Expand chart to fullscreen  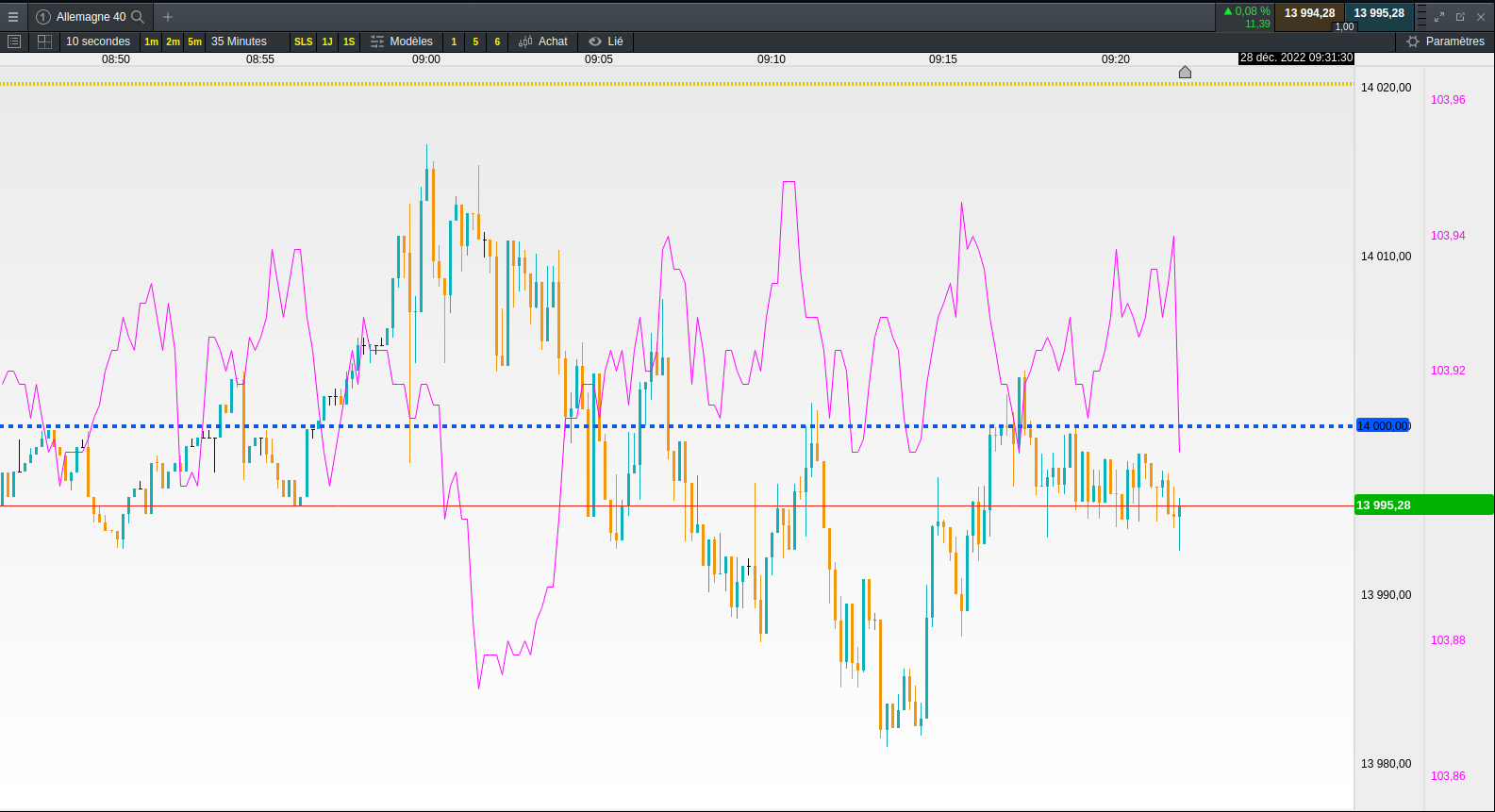tap(1439, 17)
